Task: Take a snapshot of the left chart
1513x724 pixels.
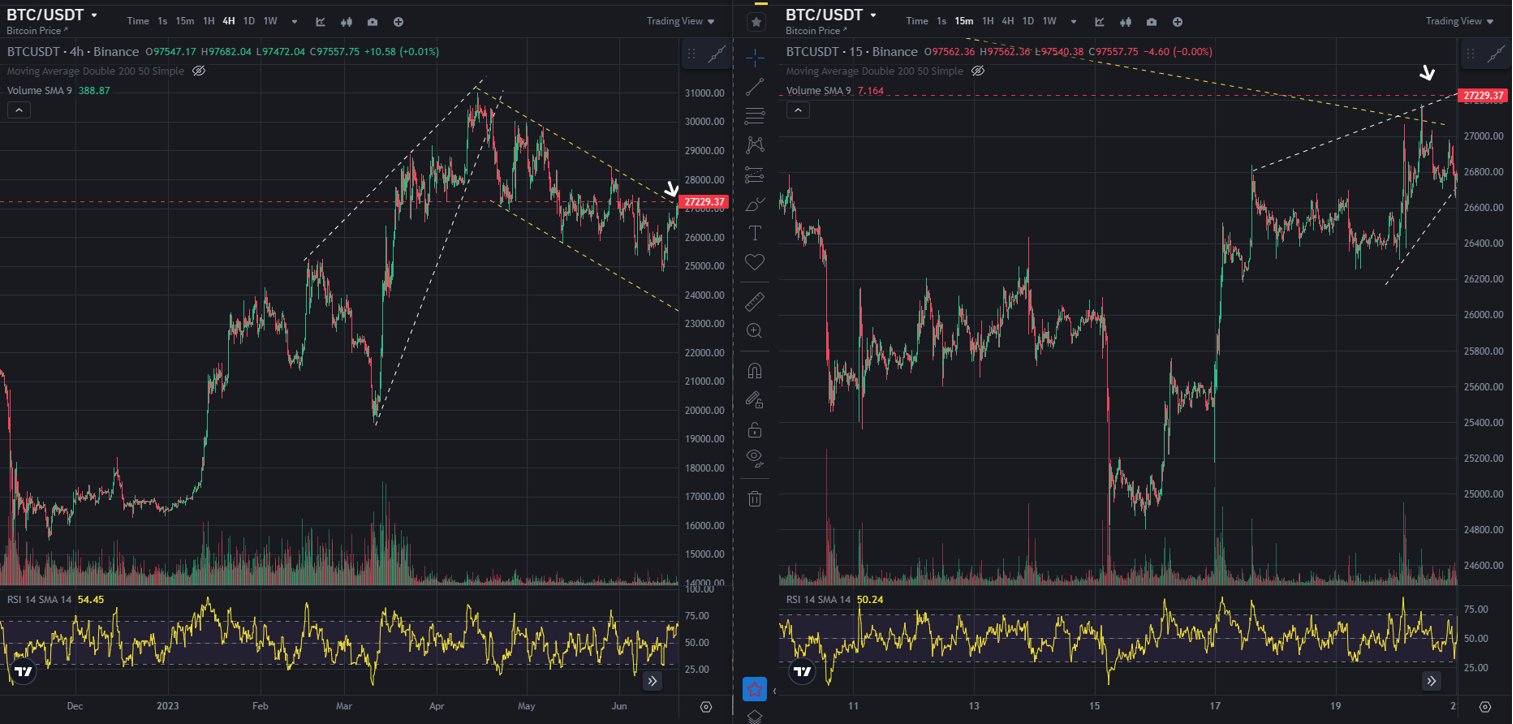Action: point(373,22)
